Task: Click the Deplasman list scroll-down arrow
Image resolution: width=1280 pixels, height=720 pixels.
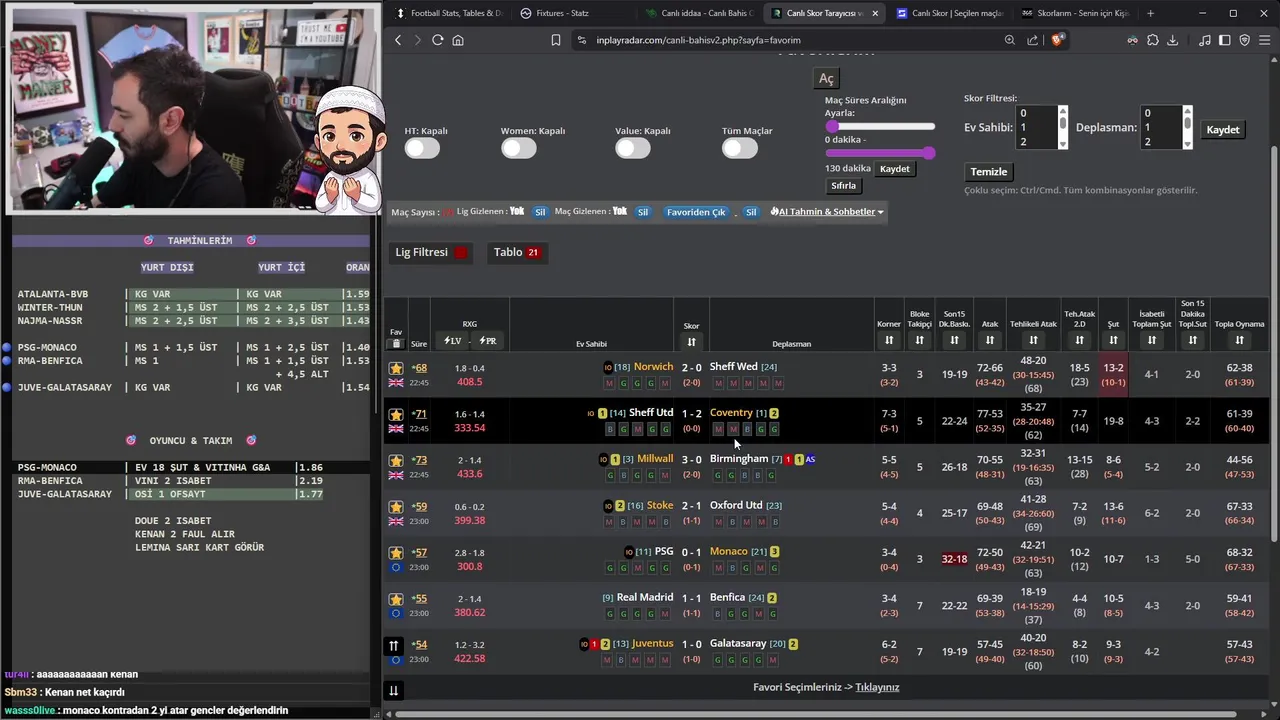Action: pyautogui.click(x=1188, y=144)
